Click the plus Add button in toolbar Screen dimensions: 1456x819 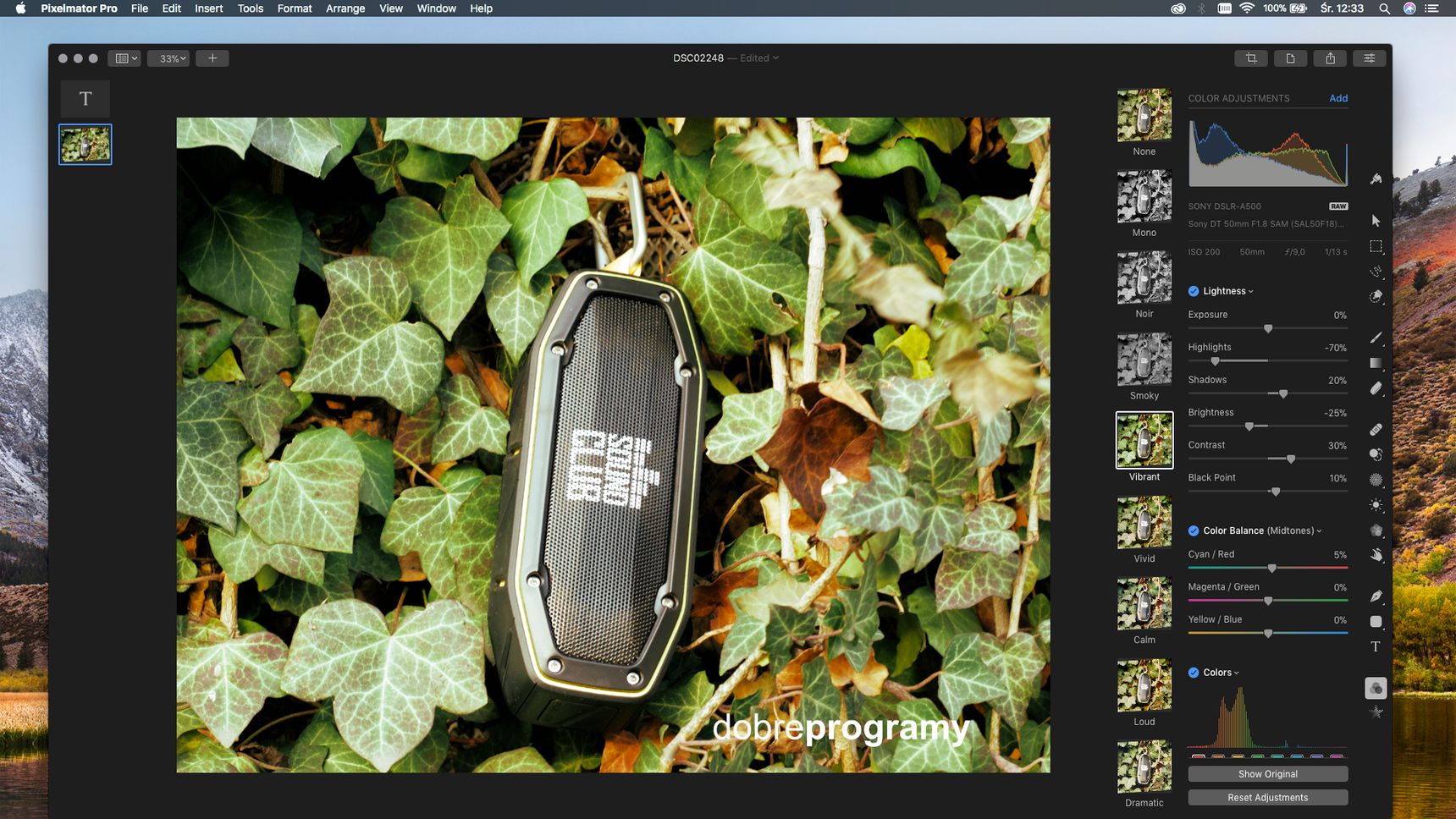pyautogui.click(x=212, y=58)
